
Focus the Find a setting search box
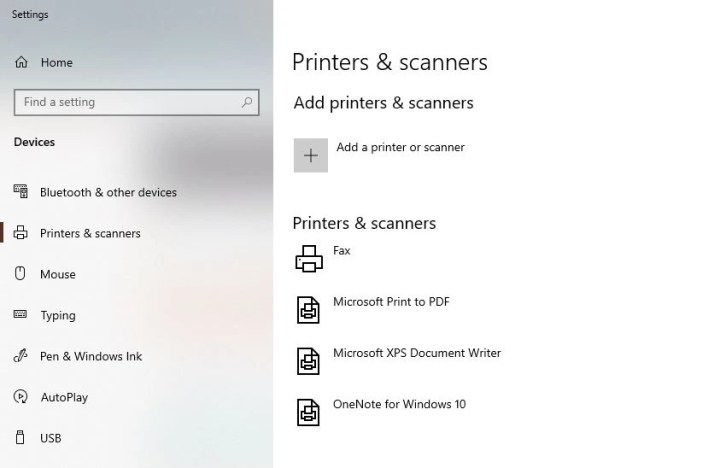tap(137, 102)
